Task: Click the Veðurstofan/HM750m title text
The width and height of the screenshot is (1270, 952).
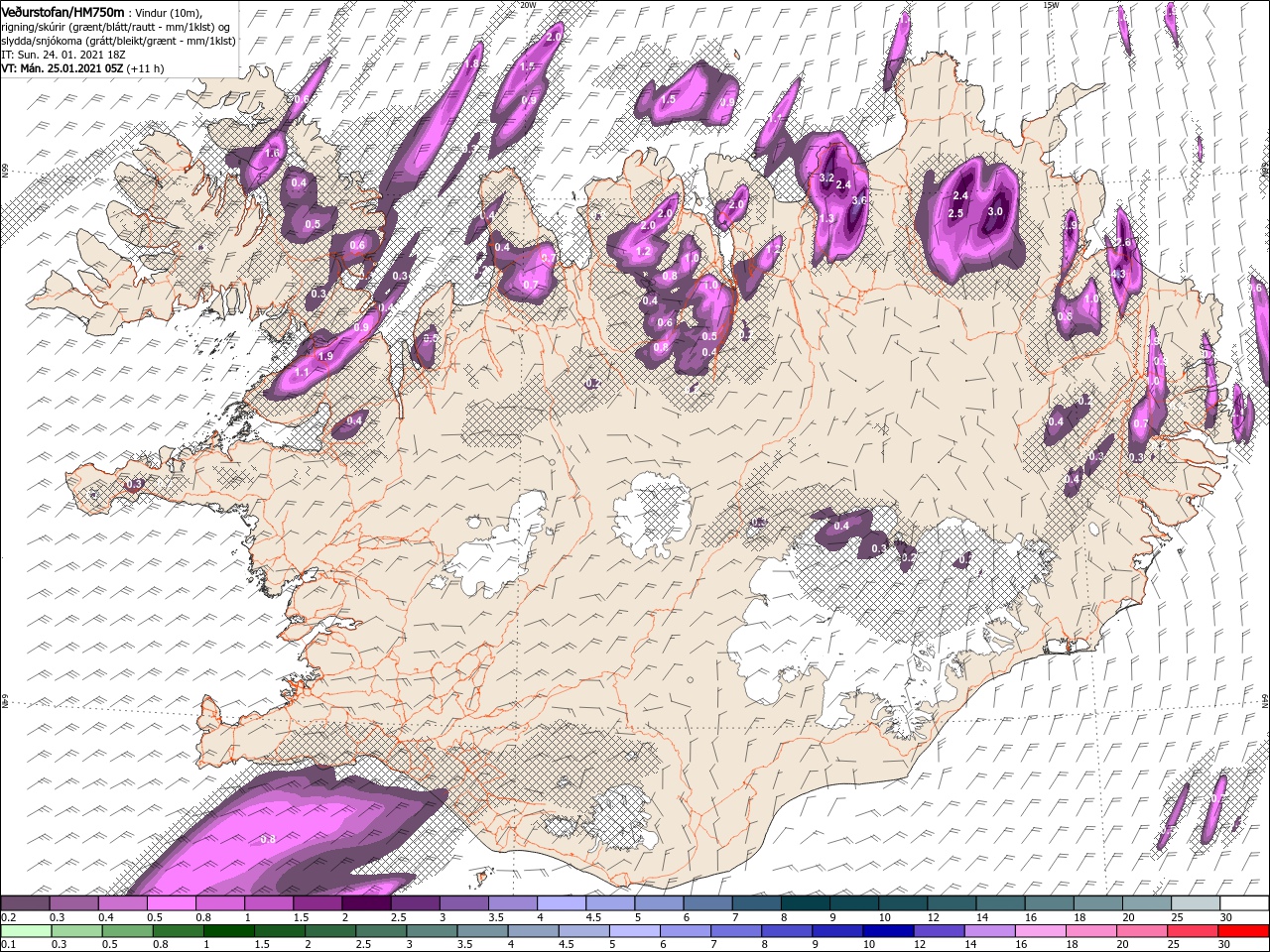Action: [x=63, y=11]
